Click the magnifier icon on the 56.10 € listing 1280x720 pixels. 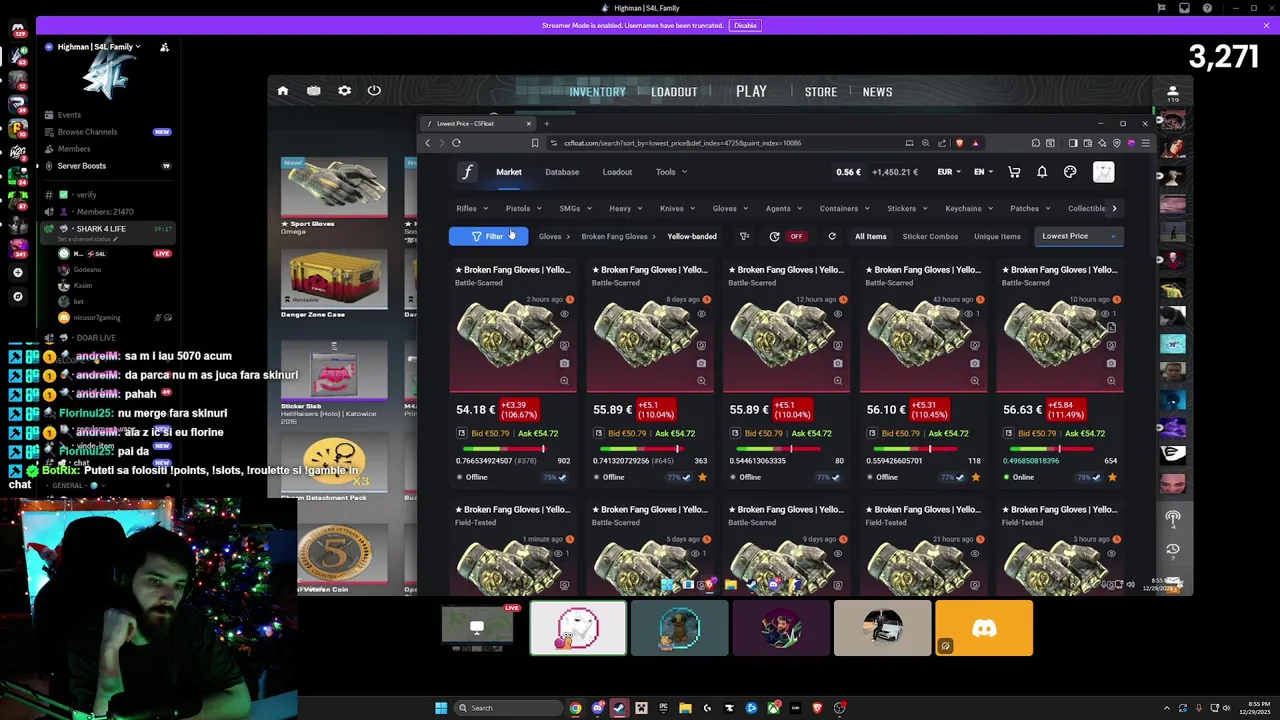(x=974, y=380)
